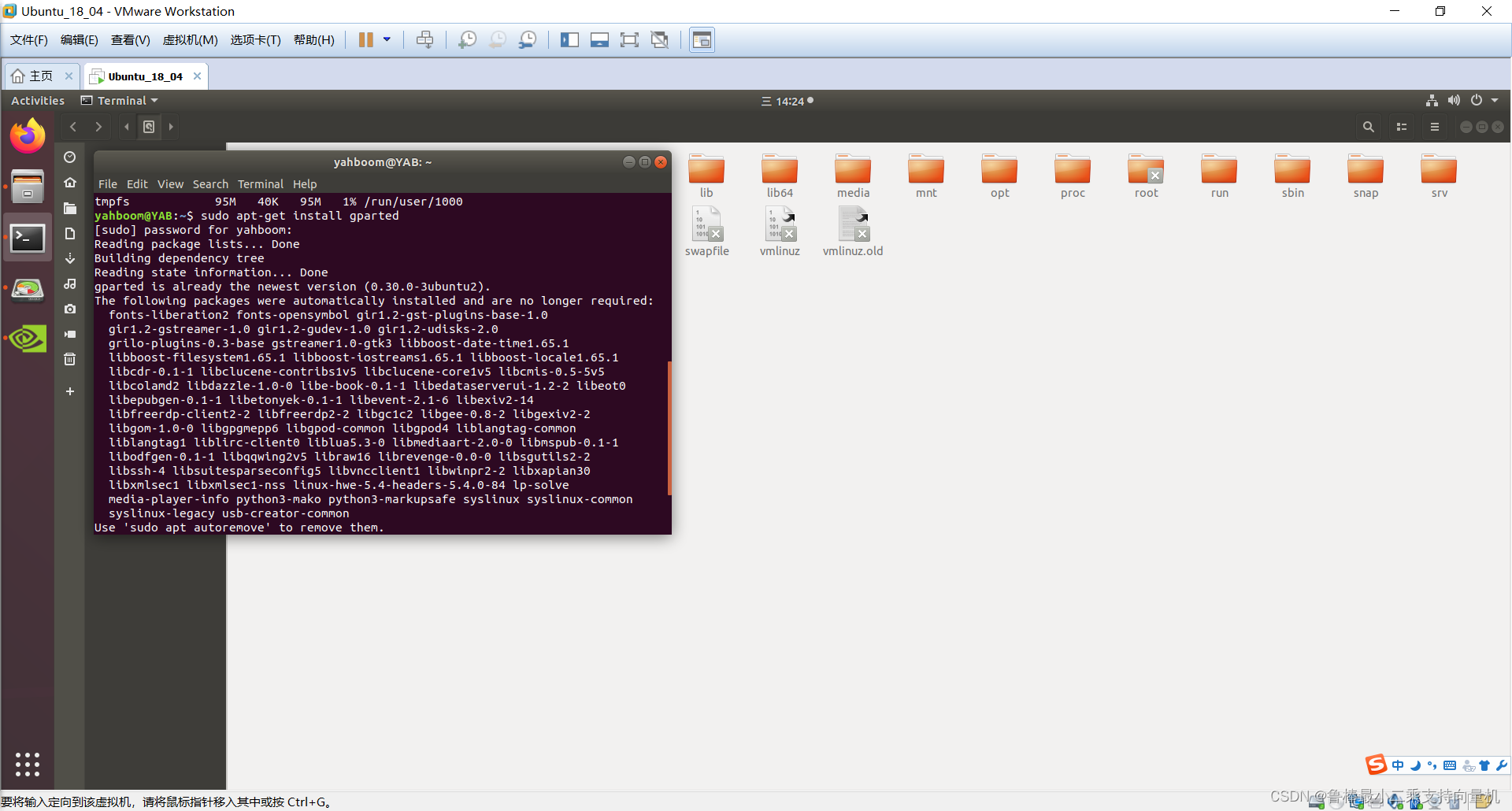This screenshot has width=1512, height=811.
Task: Select the root folder
Action: click(x=1146, y=176)
